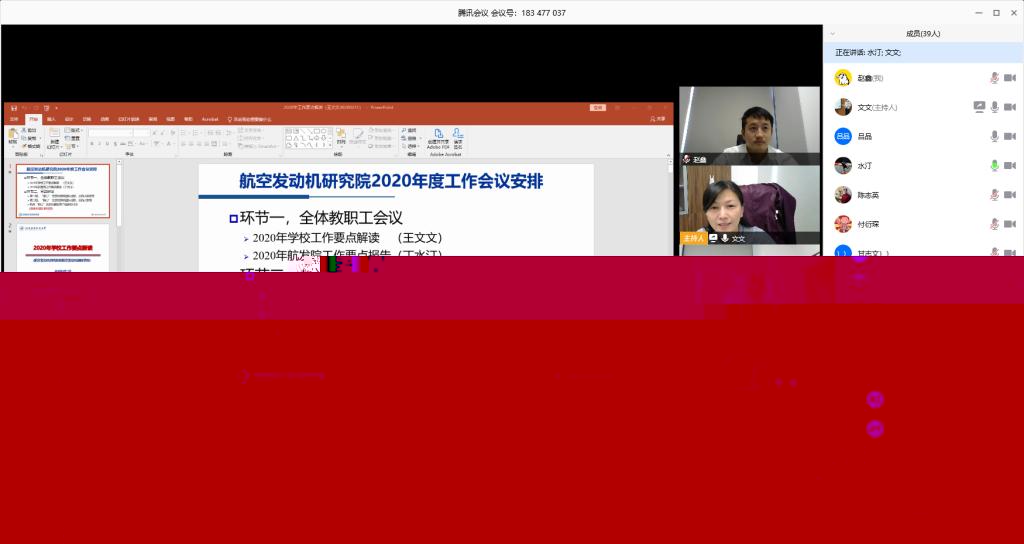Click 吕品's blue avatar in the member list

(843, 137)
